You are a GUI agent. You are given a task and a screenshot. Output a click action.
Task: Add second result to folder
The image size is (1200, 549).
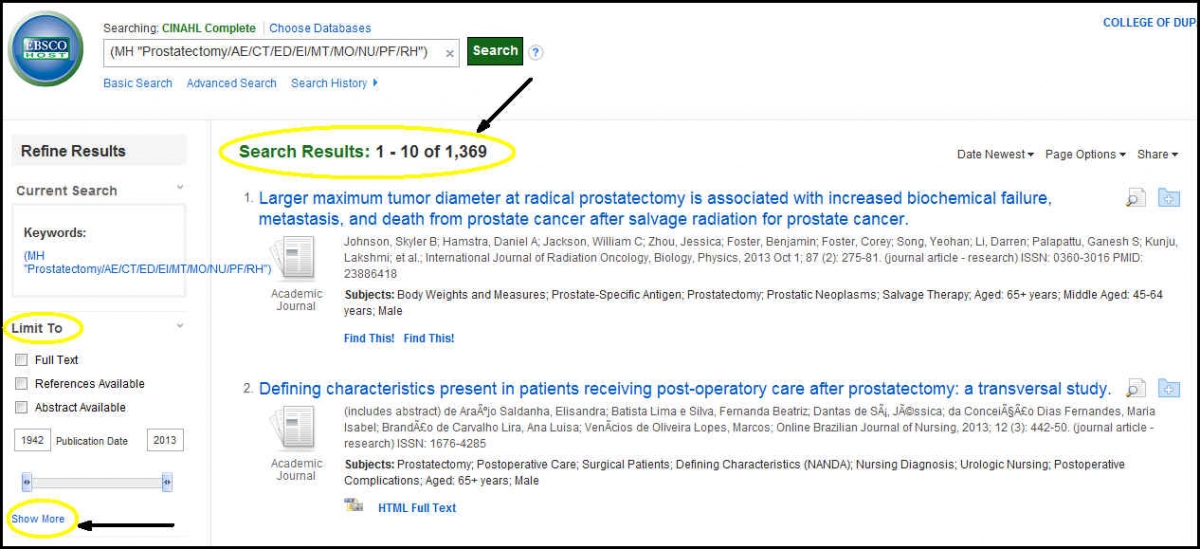(1169, 389)
